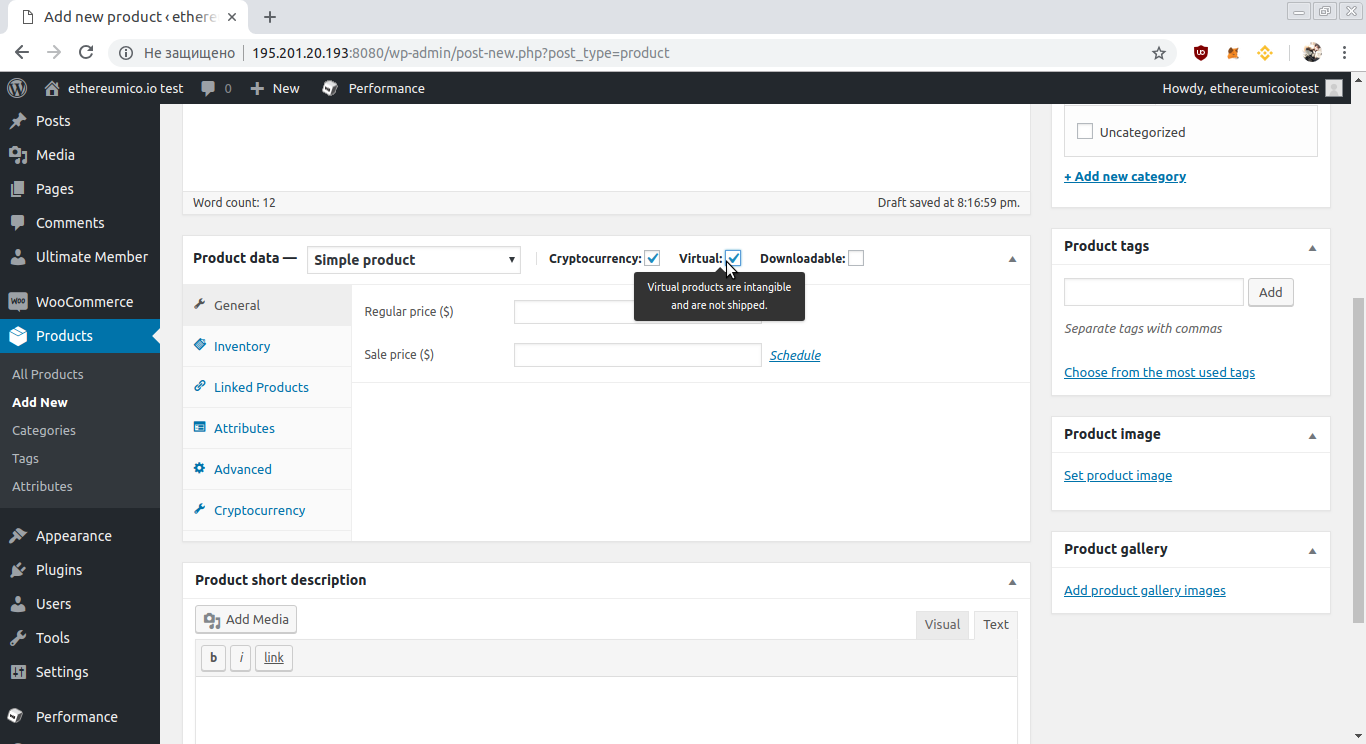Collapse the Product data panel arrow

1012,259
